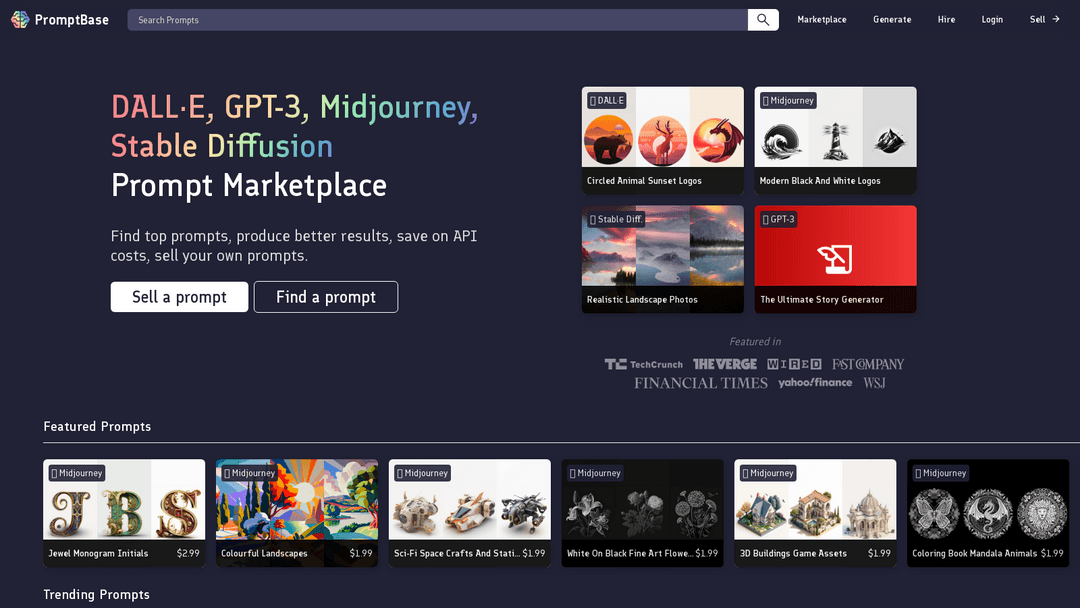Click the Stable Diff. tag on landscape card
The height and width of the screenshot is (608, 1080).
click(x=616, y=220)
